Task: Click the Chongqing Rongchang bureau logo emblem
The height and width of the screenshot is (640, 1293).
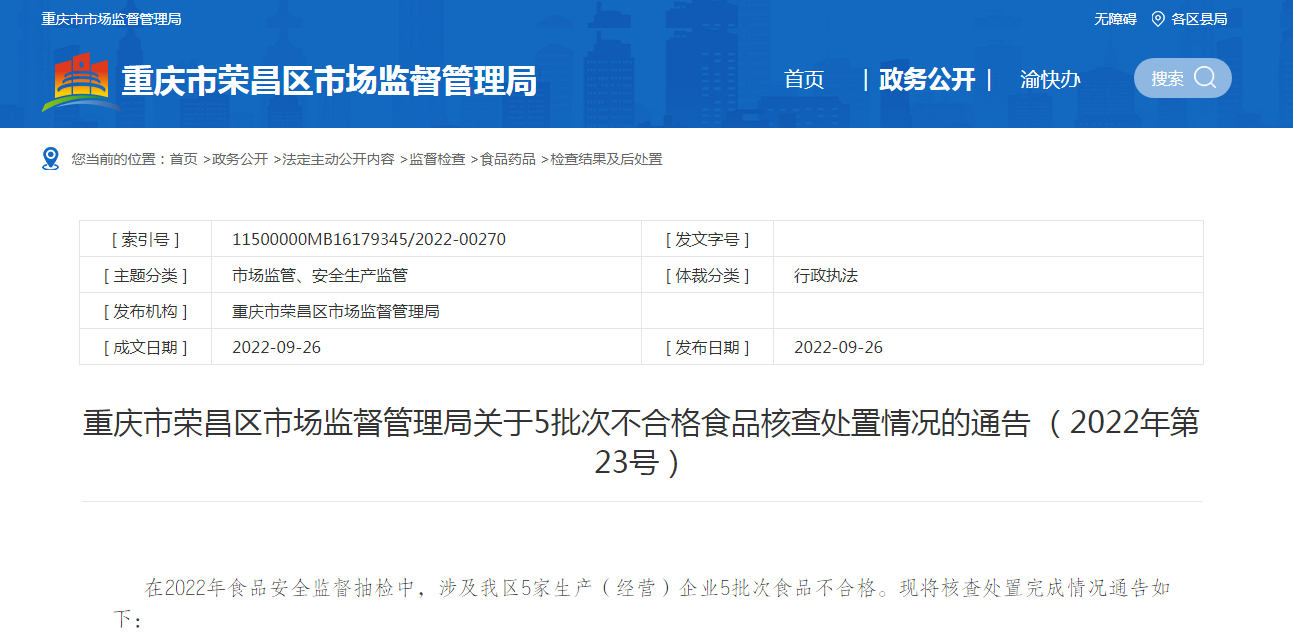Action: [x=79, y=82]
